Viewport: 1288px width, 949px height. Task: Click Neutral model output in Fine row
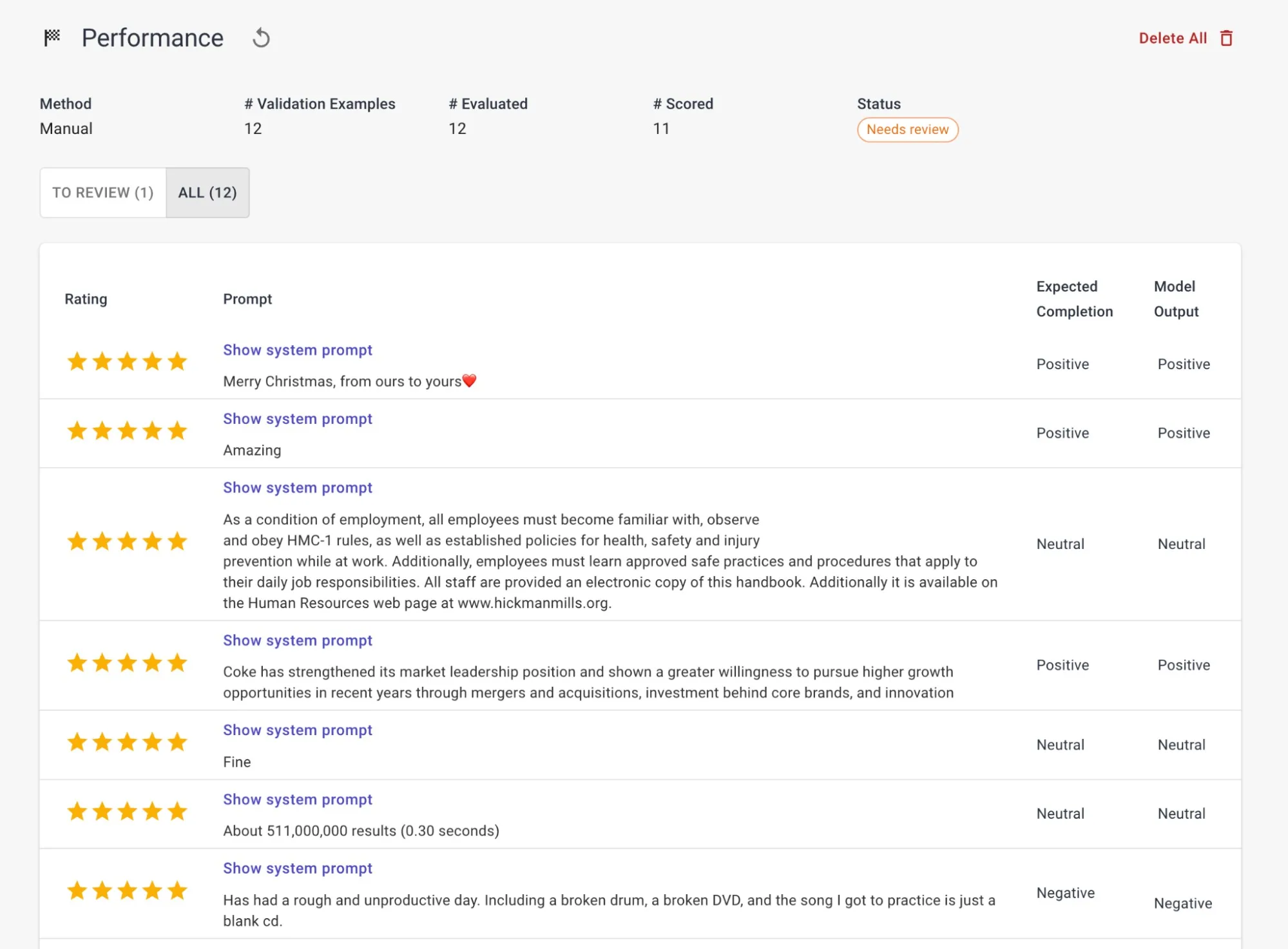point(1181,745)
